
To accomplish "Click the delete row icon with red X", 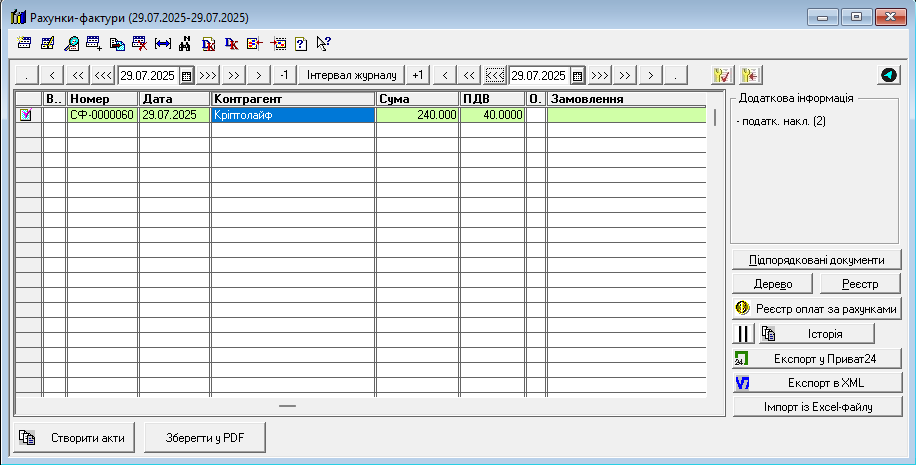I will pyautogui.click(x=139, y=44).
